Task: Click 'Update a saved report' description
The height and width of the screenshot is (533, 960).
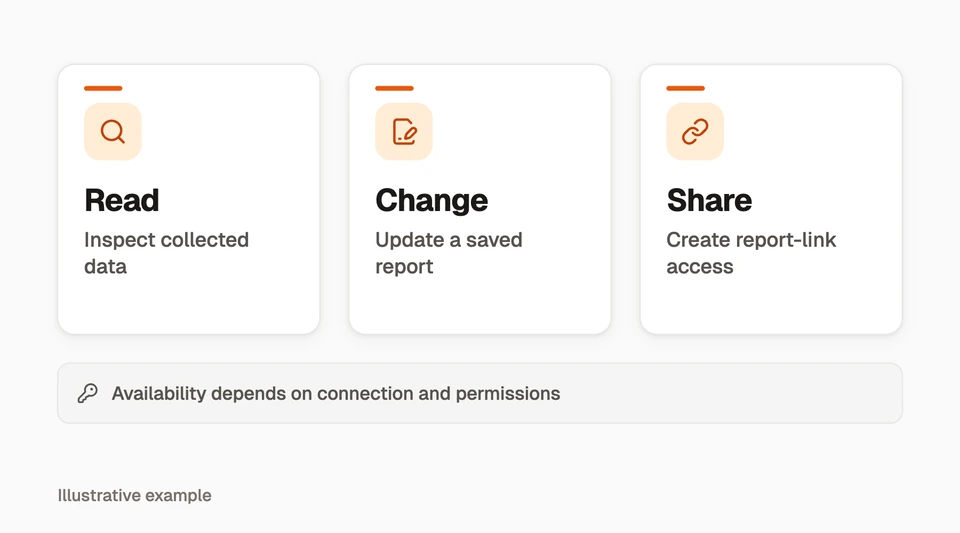Action: 449,253
